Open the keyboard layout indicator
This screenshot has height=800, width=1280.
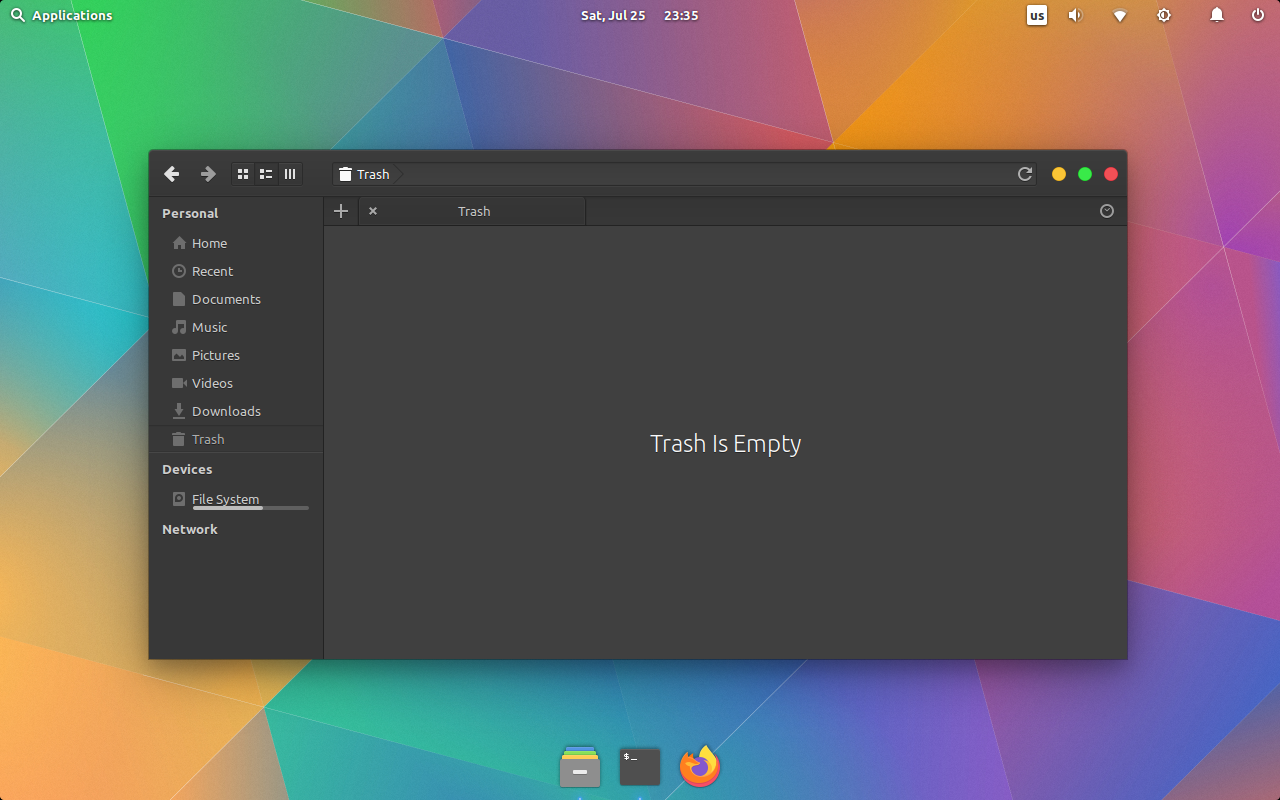(1037, 15)
